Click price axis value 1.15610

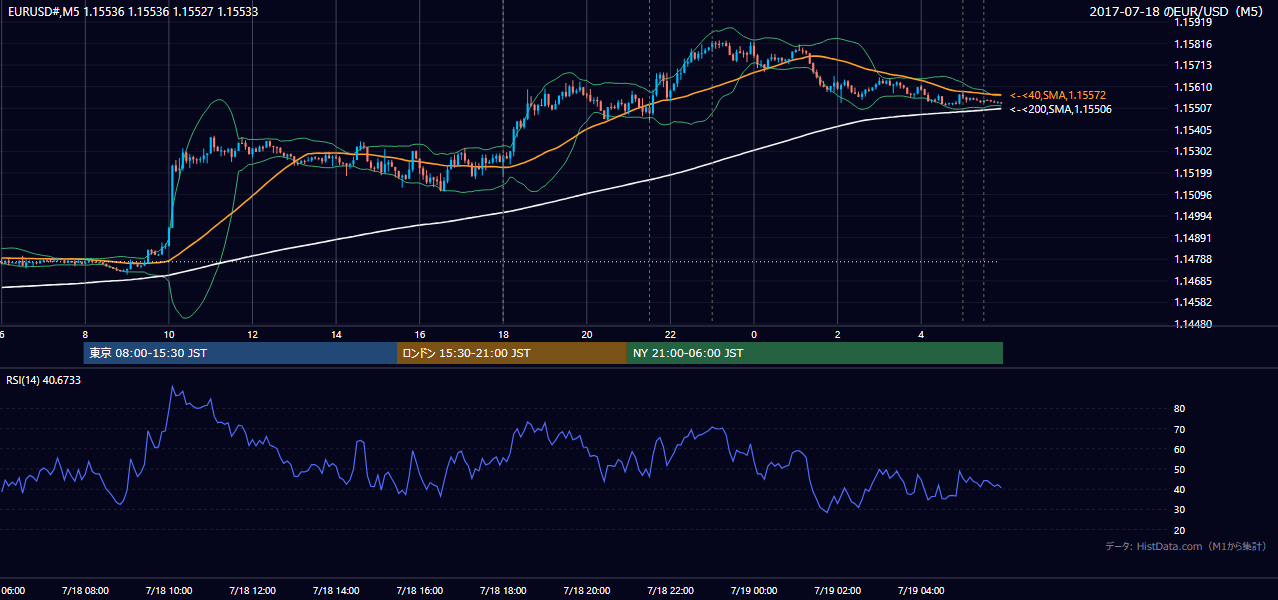[x=1194, y=87]
